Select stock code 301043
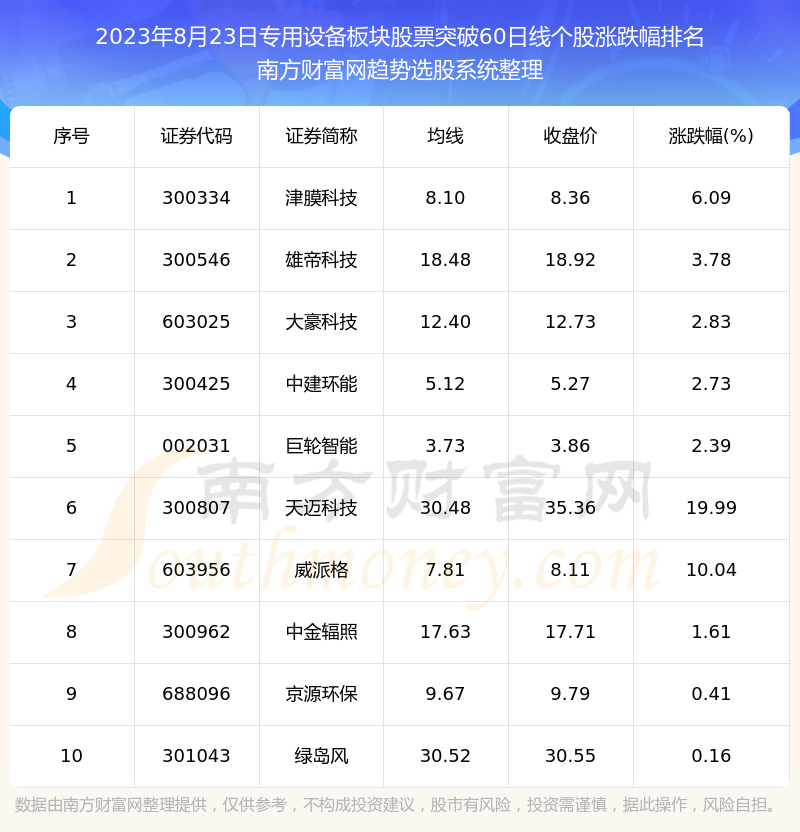This screenshot has width=800, height=832. click(196, 756)
